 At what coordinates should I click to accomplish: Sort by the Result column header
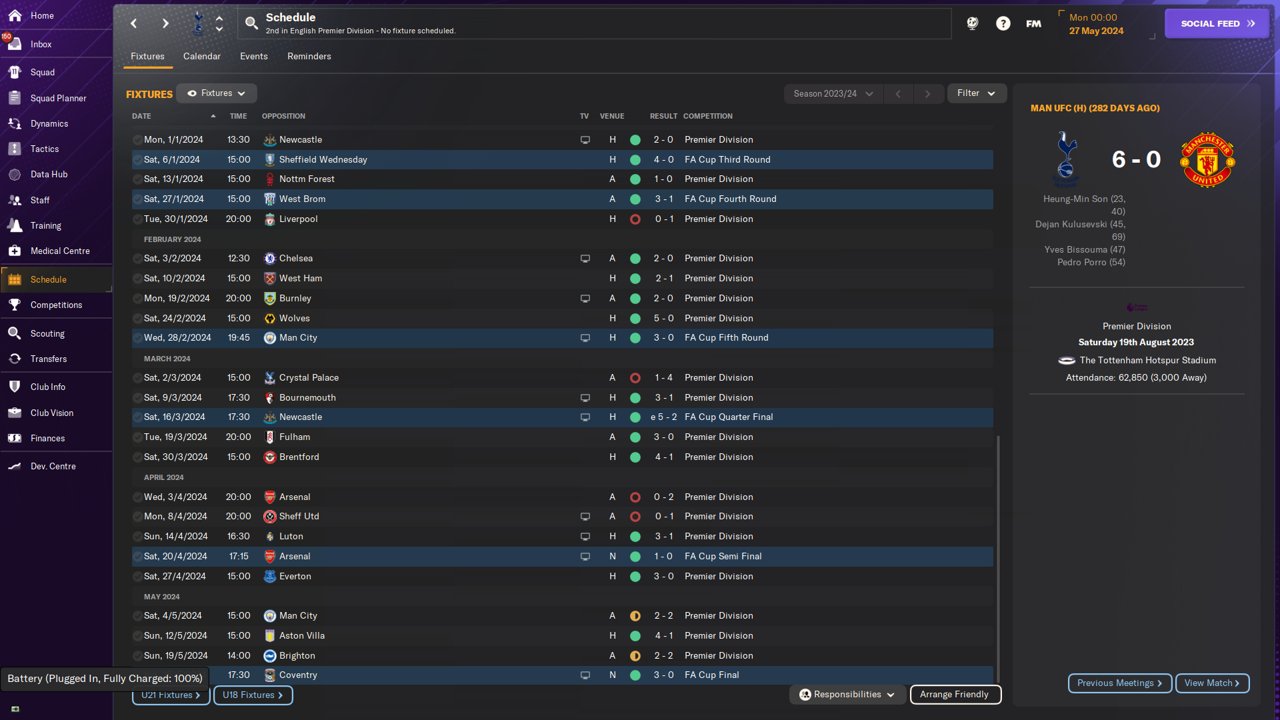click(x=663, y=116)
